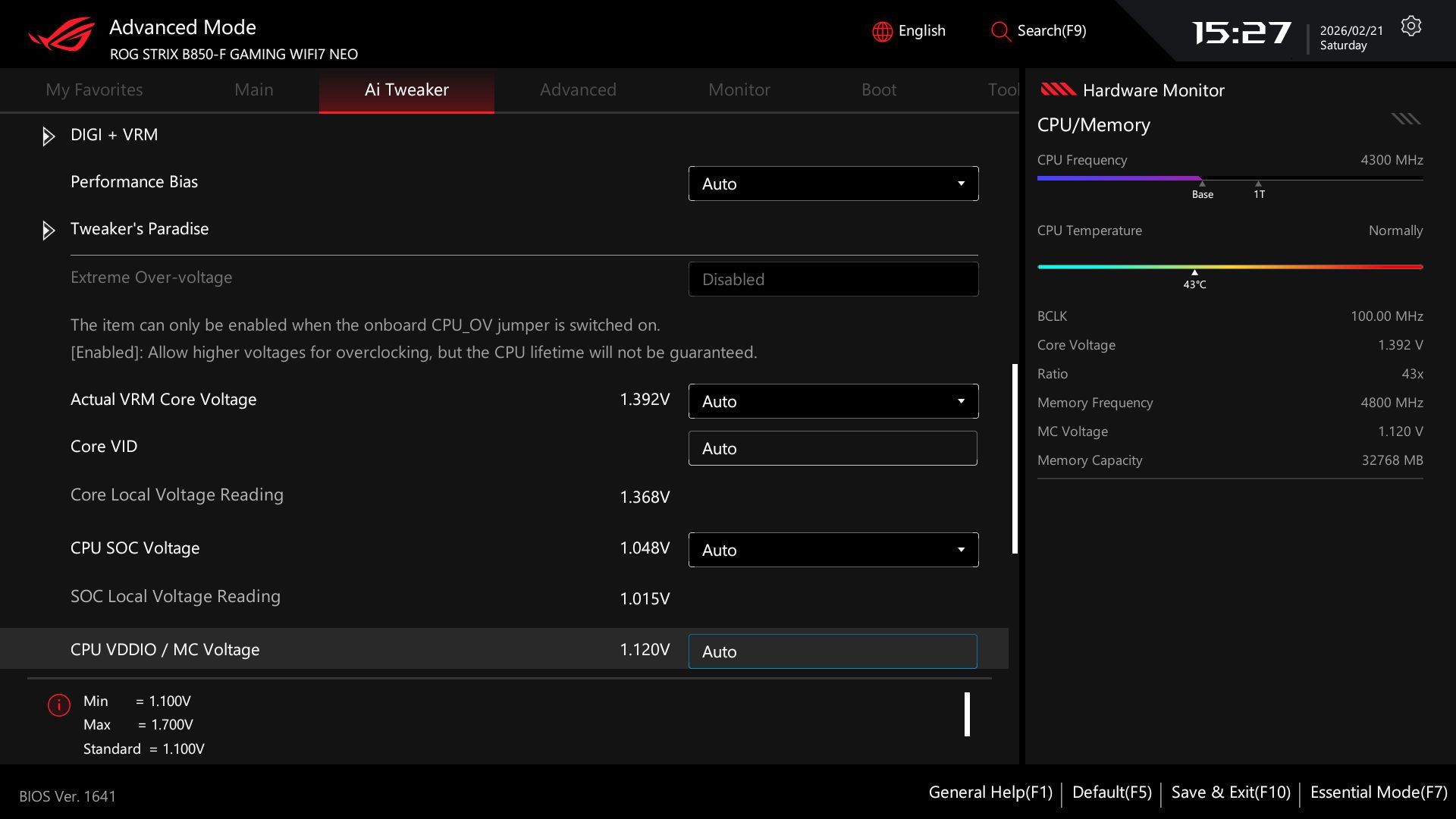Image resolution: width=1456 pixels, height=819 pixels.
Task: Select the Performance Bias label
Action: pyautogui.click(x=134, y=182)
